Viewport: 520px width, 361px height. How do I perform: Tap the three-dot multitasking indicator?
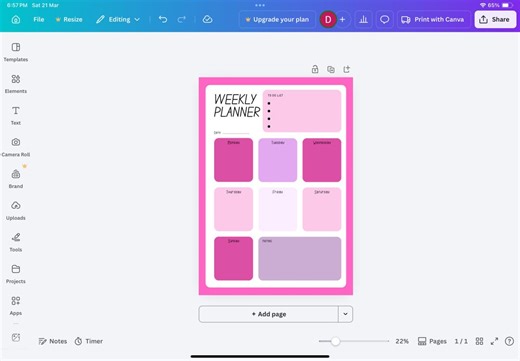(260, 5)
